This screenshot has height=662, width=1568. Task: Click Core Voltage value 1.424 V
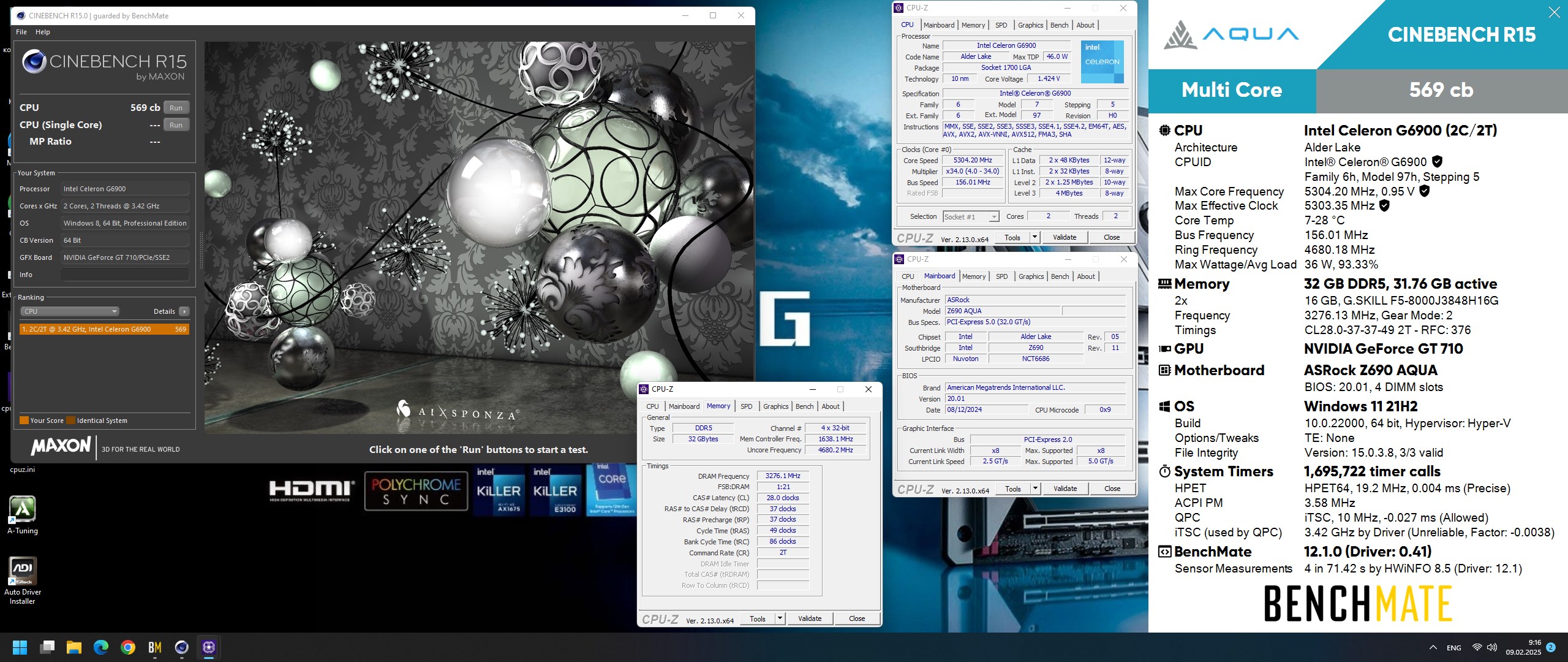tap(1049, 78)
